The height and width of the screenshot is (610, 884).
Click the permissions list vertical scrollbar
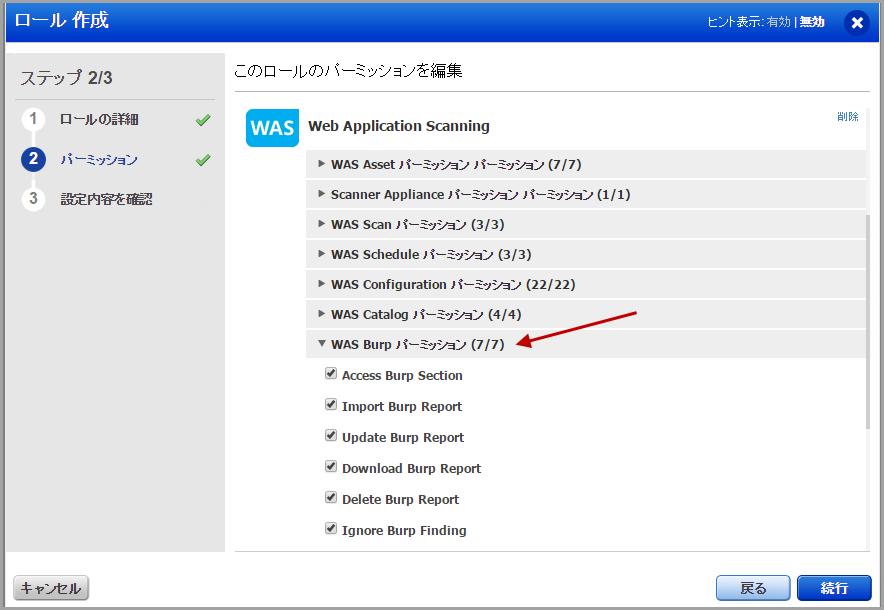(868, 320)
